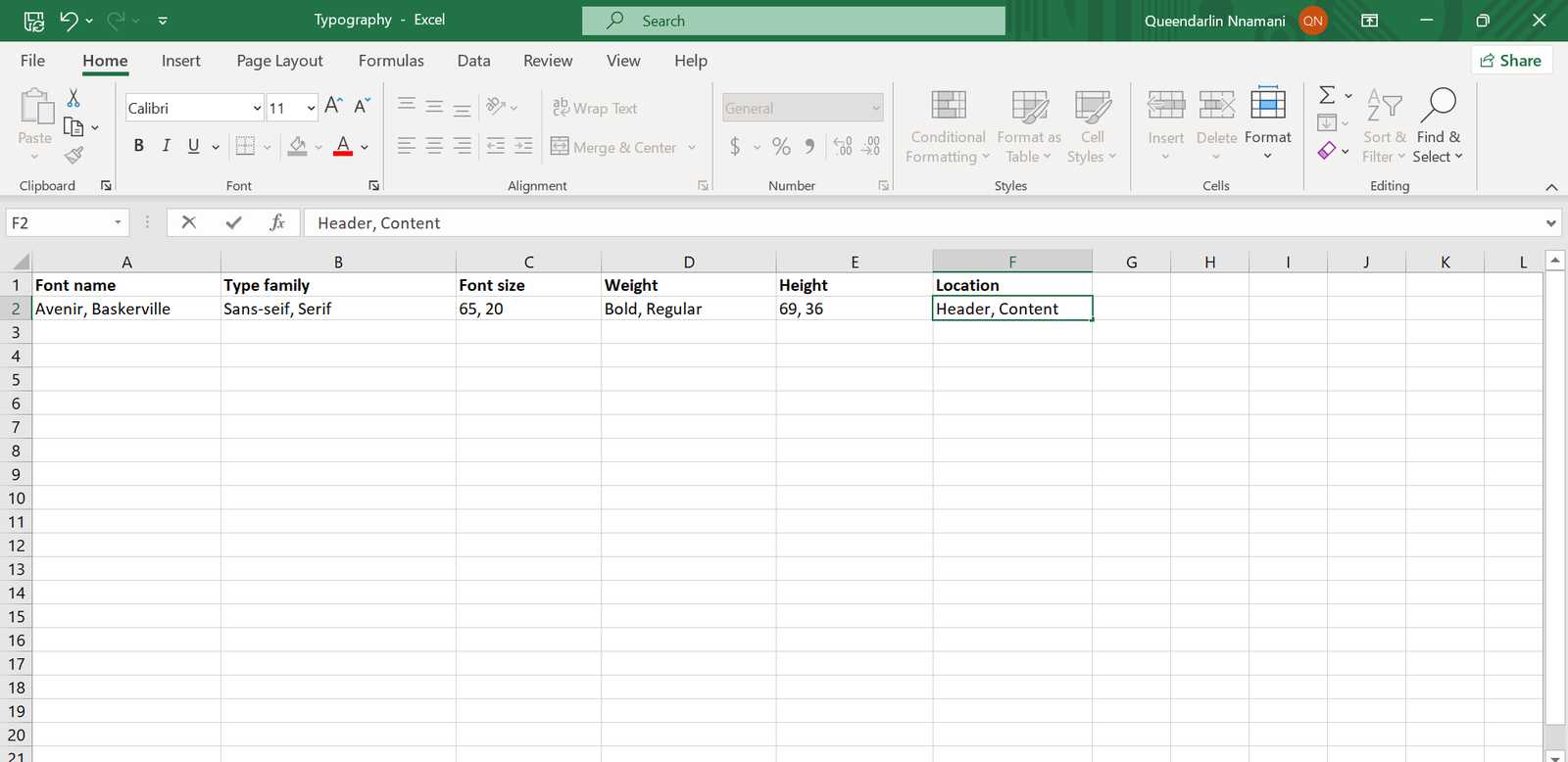Switch to the Review tab
Image resolution: width=1568 pixels, height=762 pixels.
pyautogui.click(x=548, y=61)
